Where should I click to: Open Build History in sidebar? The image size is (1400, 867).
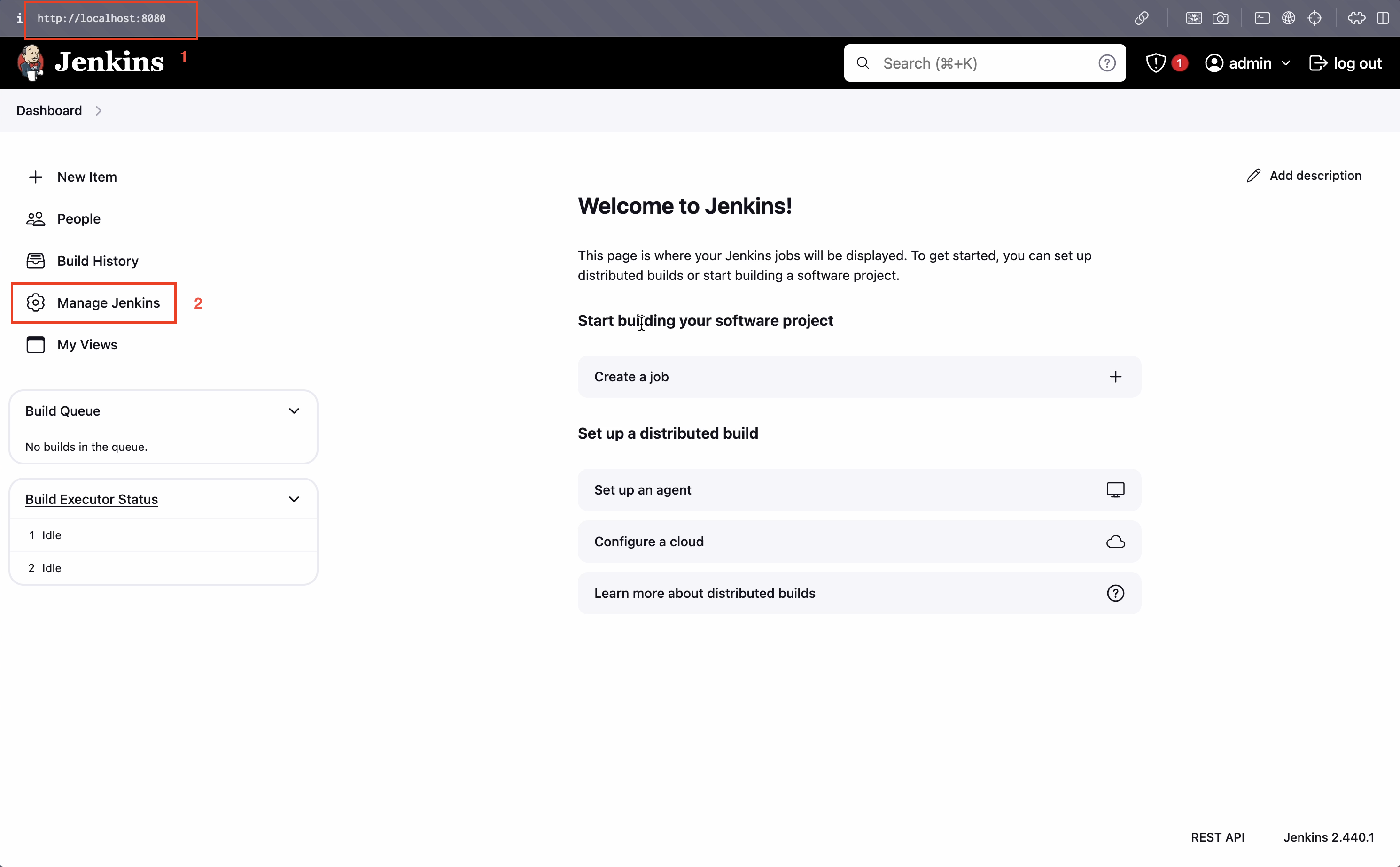[82, 261]
